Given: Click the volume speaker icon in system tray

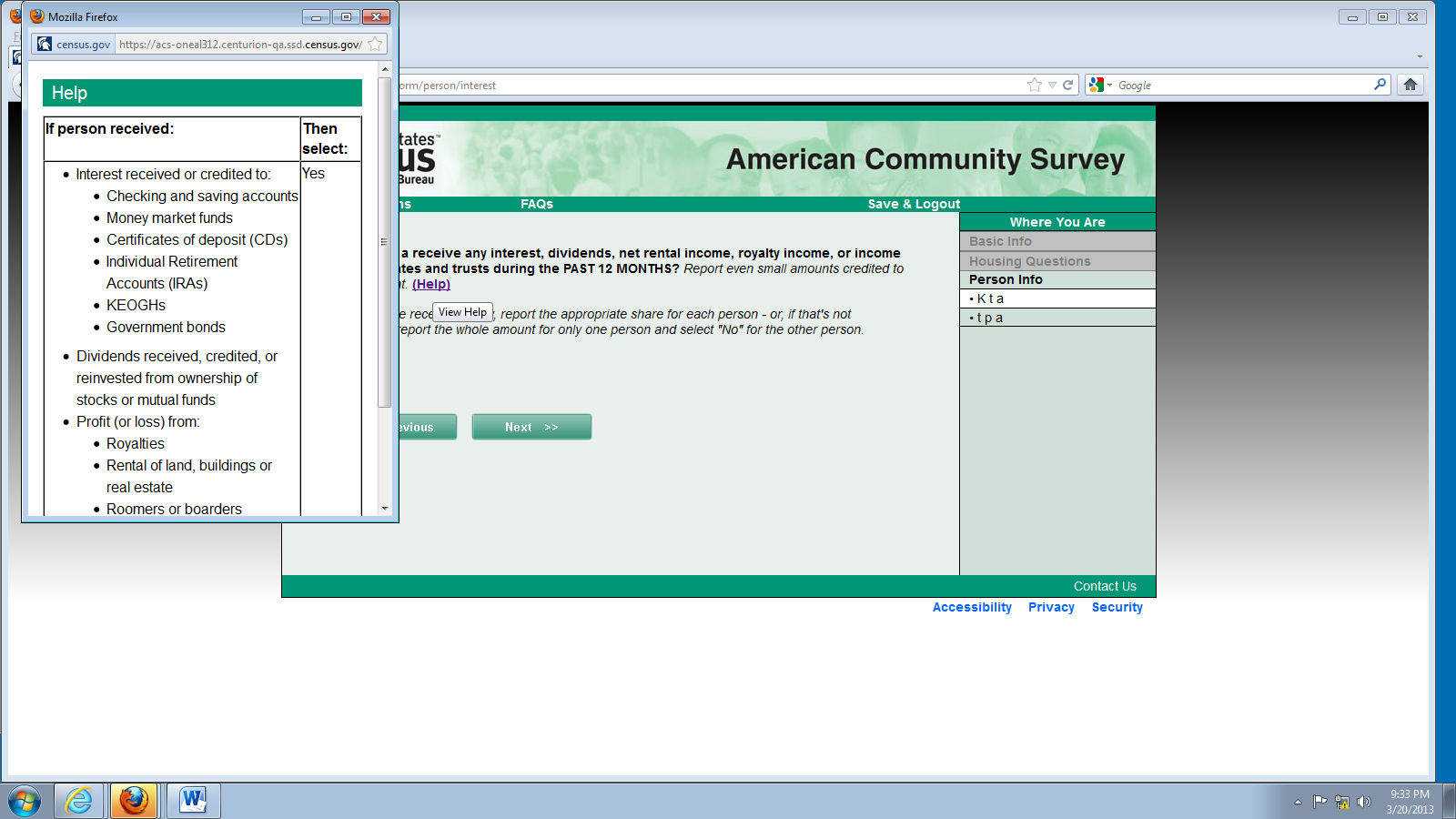Looking at the screenshot, I should tap(1363, 802).
